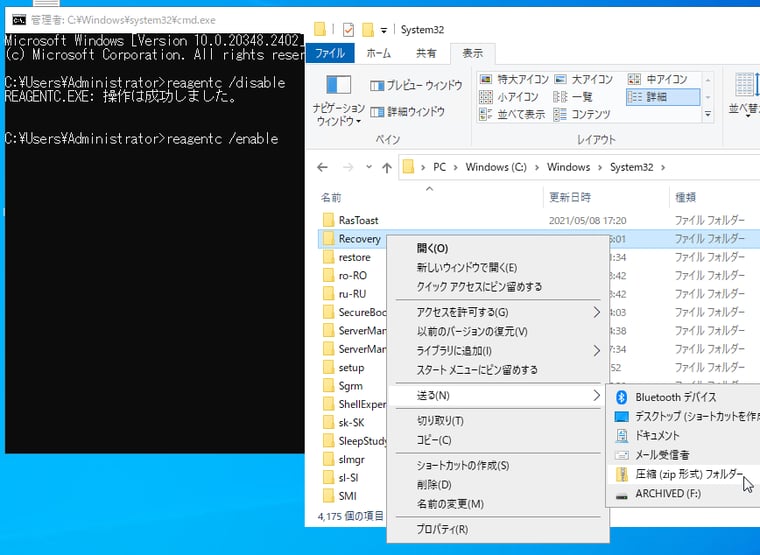
Task: Select the SMI folder
Action: click(x=348, y=496)
